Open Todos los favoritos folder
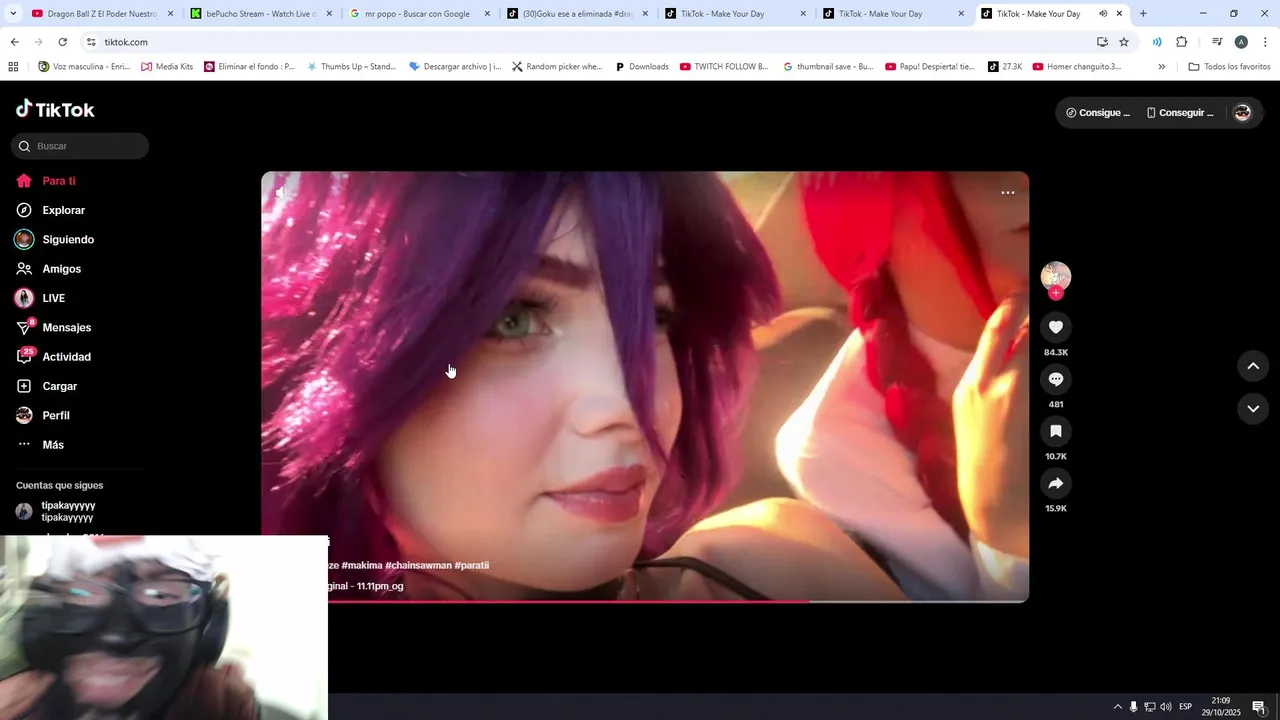Viewport: 1280px width, 720px height. click(x=1229, y=67)
